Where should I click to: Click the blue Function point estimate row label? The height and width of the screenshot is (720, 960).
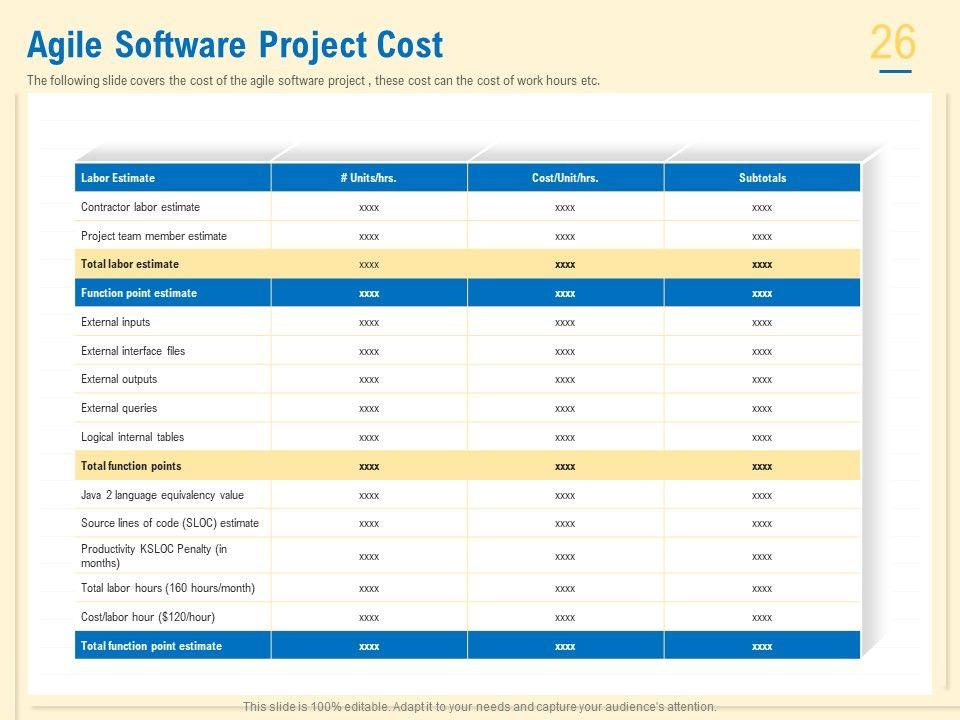(139, 293)
